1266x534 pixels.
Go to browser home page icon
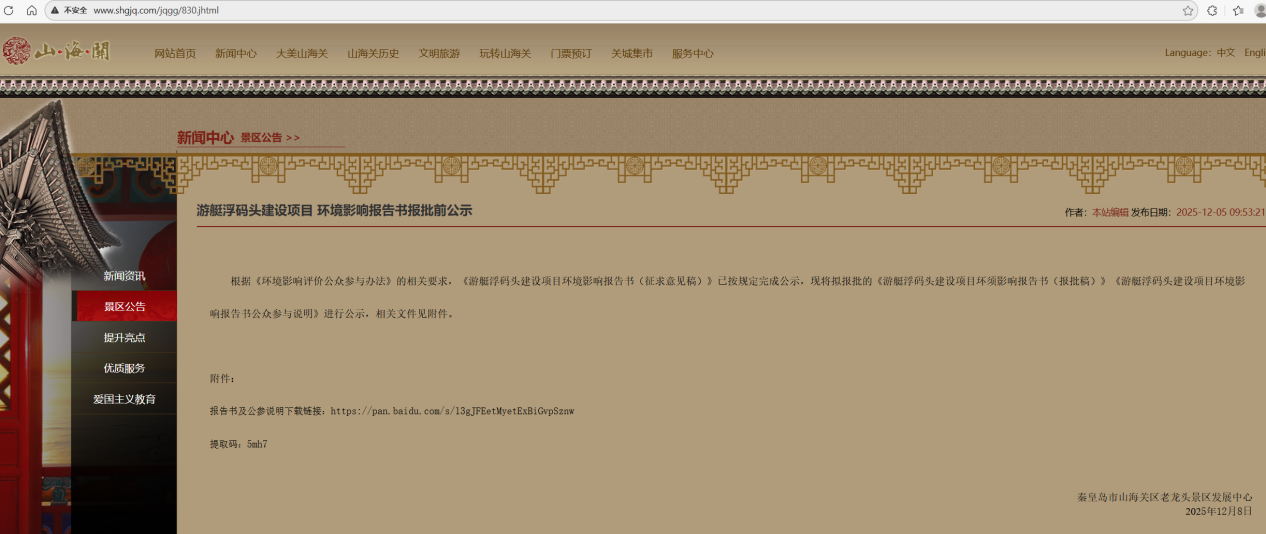tap(32, 10)
